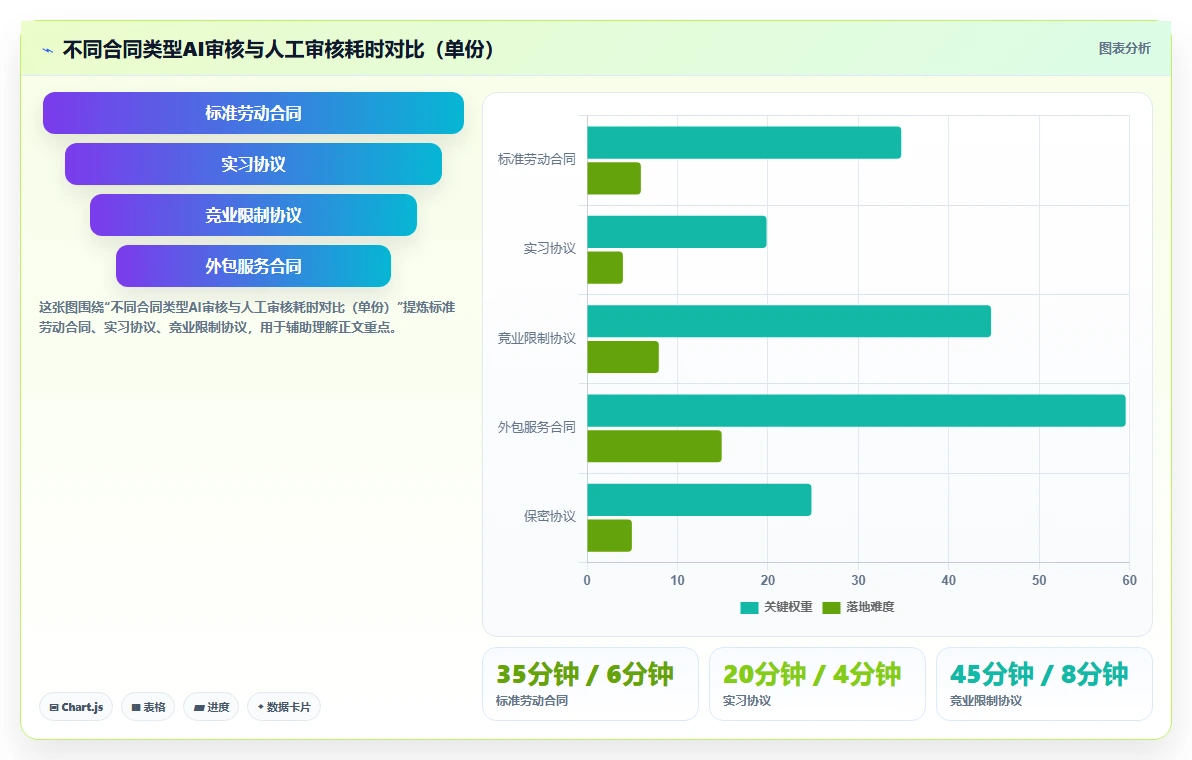Select the 竞业限制协议 funnel bar

click(x=253, y=215)
